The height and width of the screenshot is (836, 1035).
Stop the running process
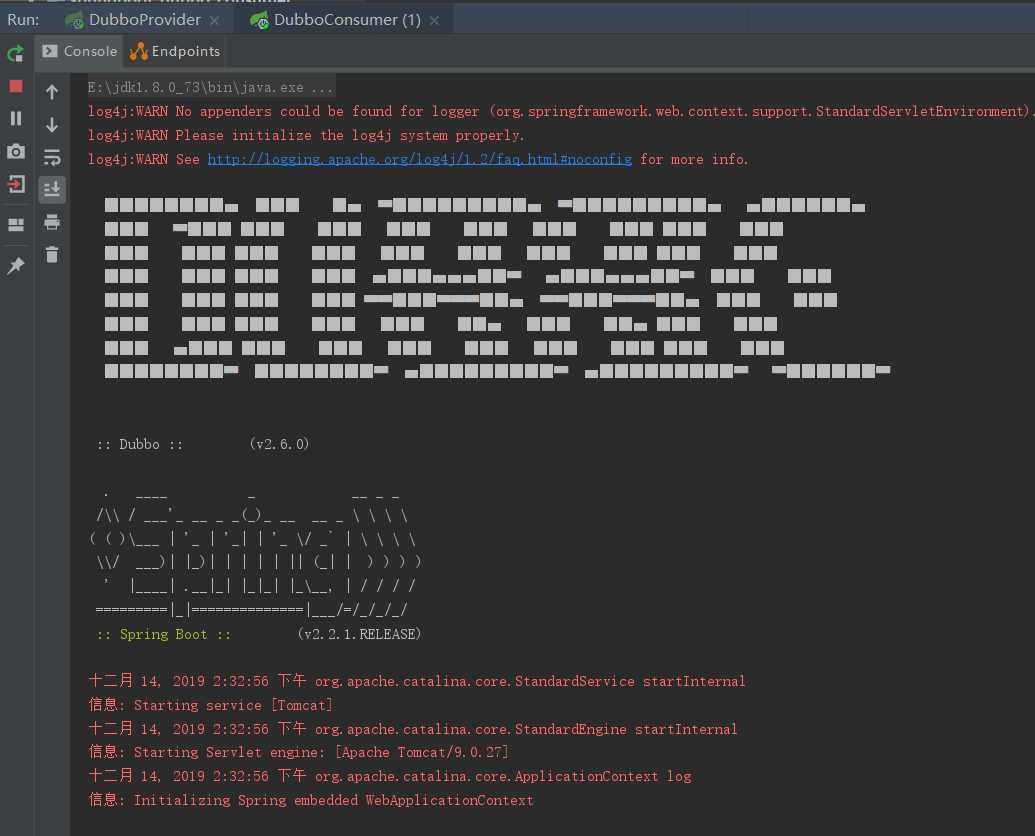(x=16, y=86)
